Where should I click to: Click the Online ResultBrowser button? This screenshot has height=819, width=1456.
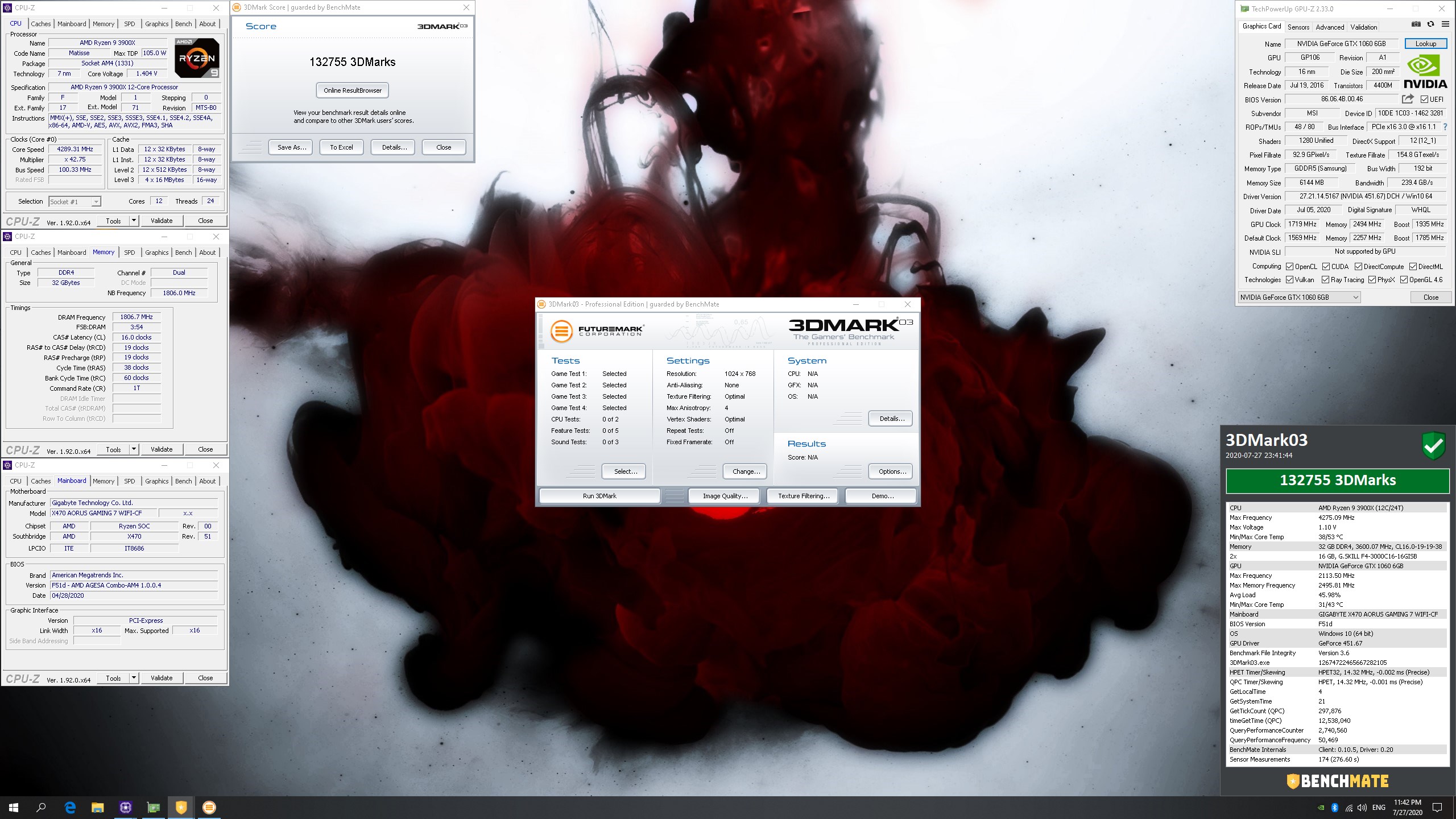pos(353,90)
